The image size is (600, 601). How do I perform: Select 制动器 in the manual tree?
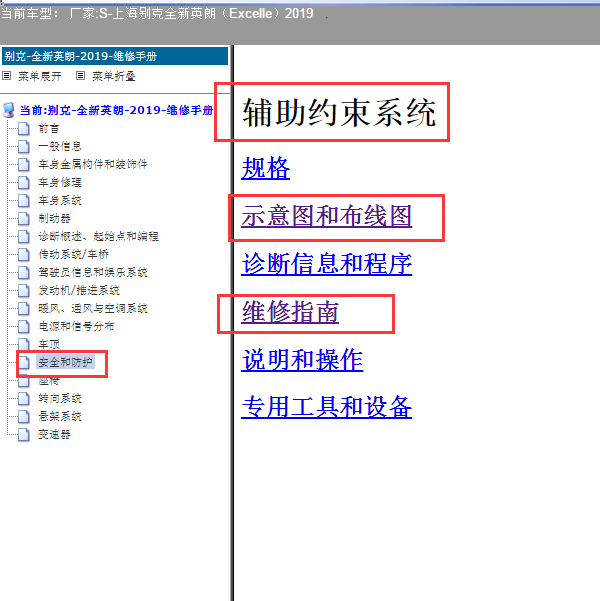click(x=54, y=218)
